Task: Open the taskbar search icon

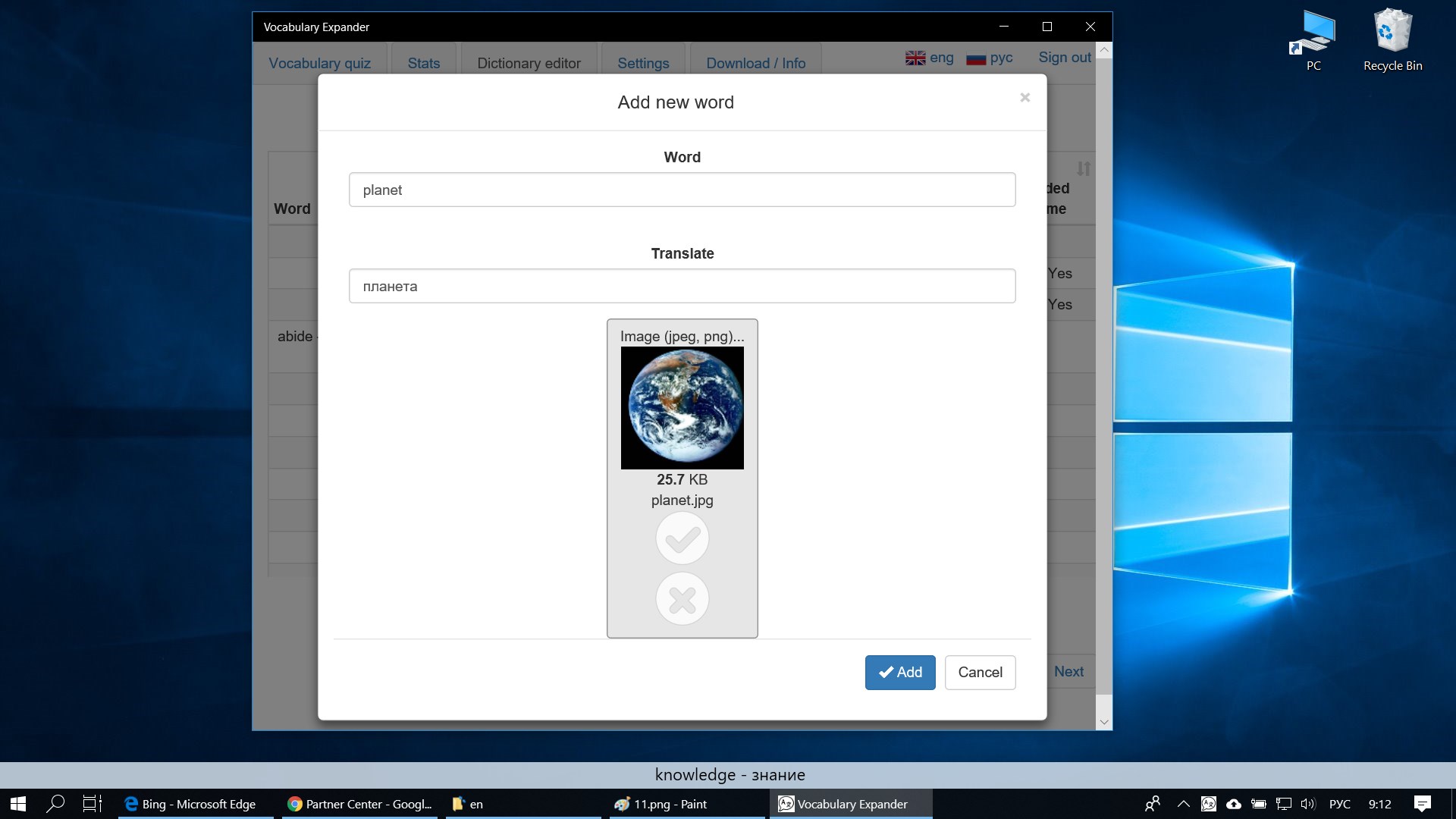Action: point(55,804)
